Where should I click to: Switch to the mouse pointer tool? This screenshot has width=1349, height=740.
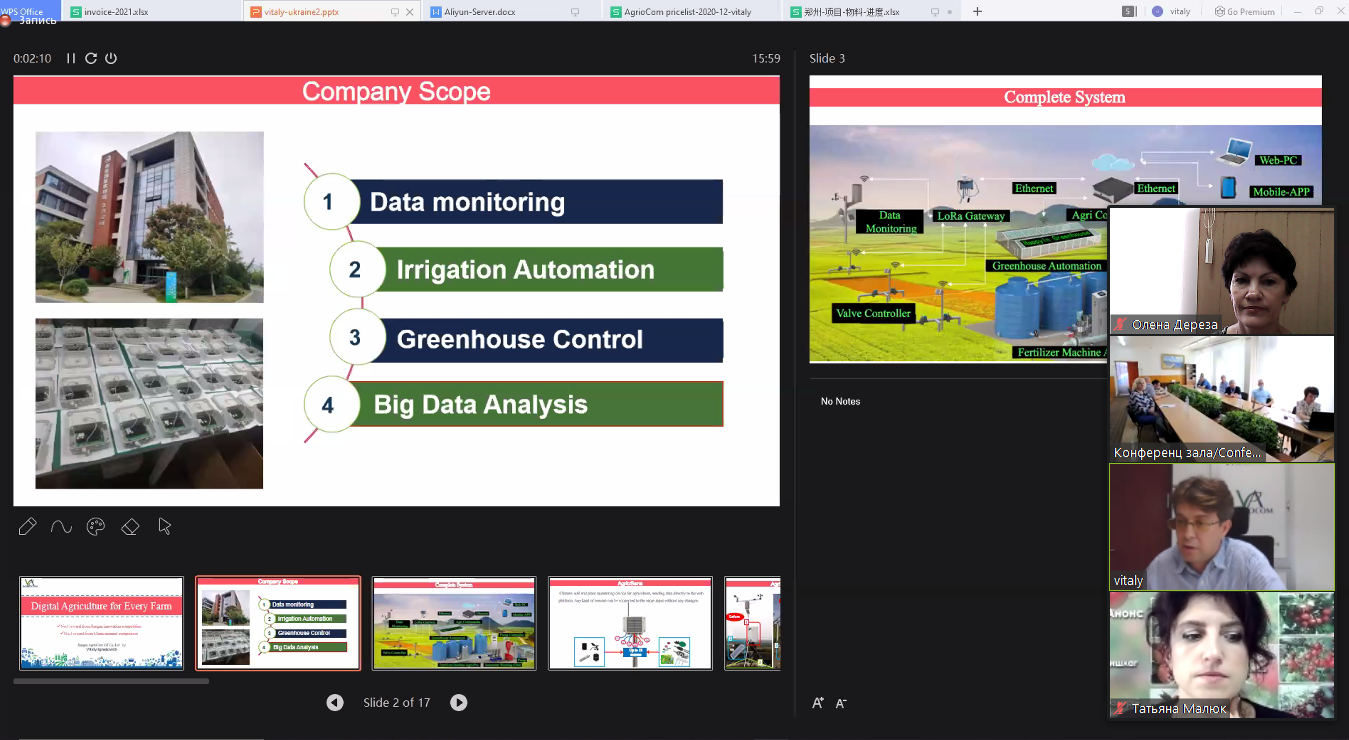pos(165,526)
